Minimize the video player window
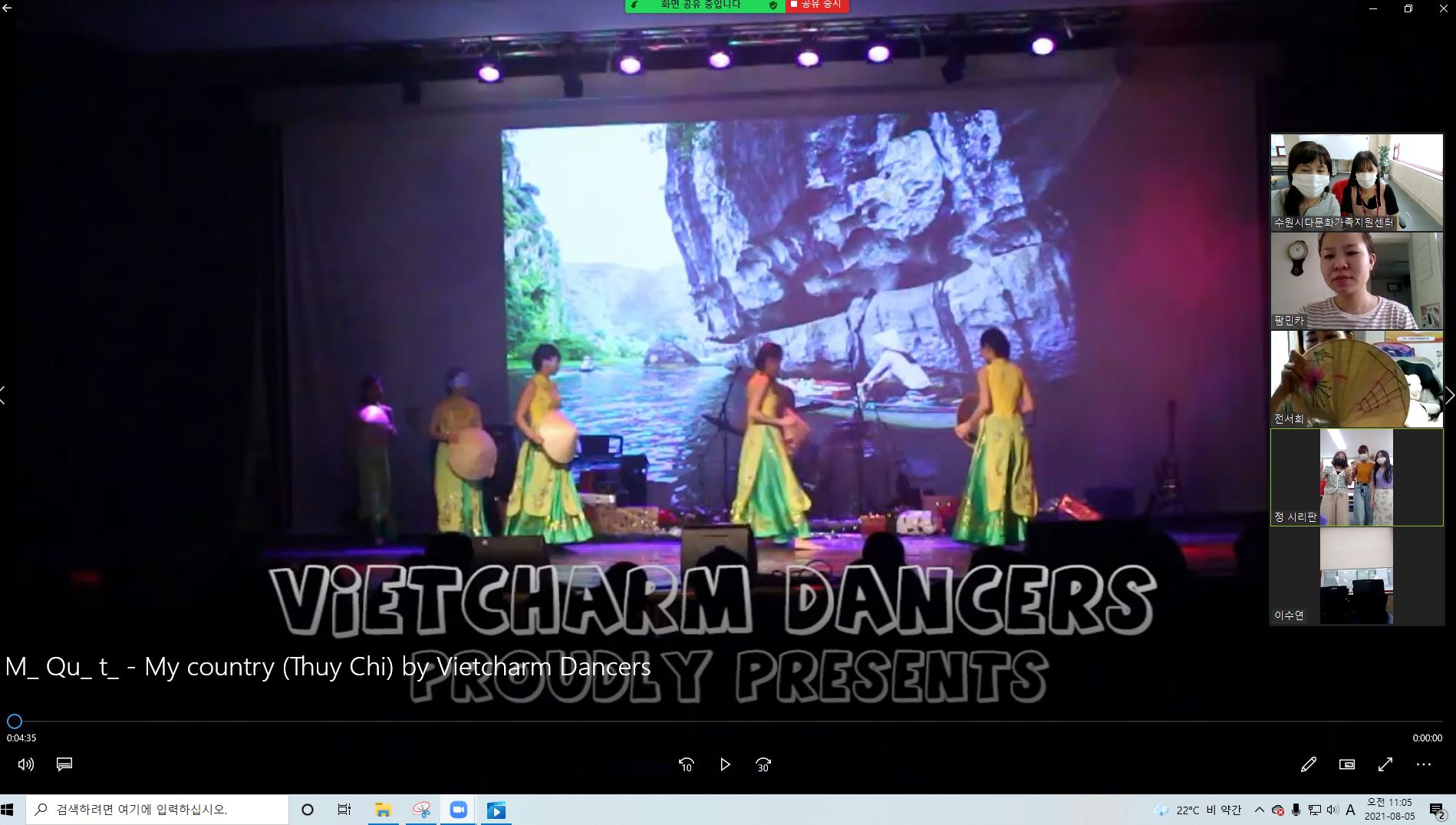Viewport: 1456px width, 825px height. coord(1373,8)
